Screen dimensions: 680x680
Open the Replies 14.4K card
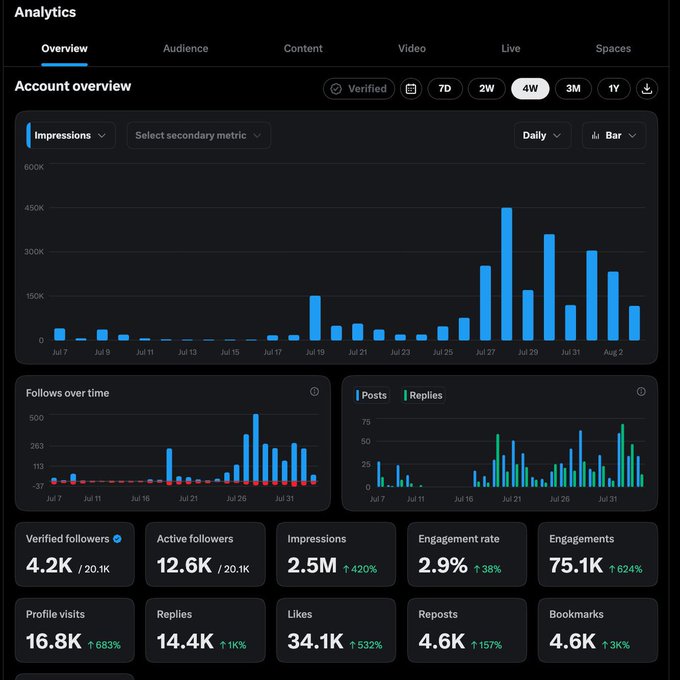205,630
